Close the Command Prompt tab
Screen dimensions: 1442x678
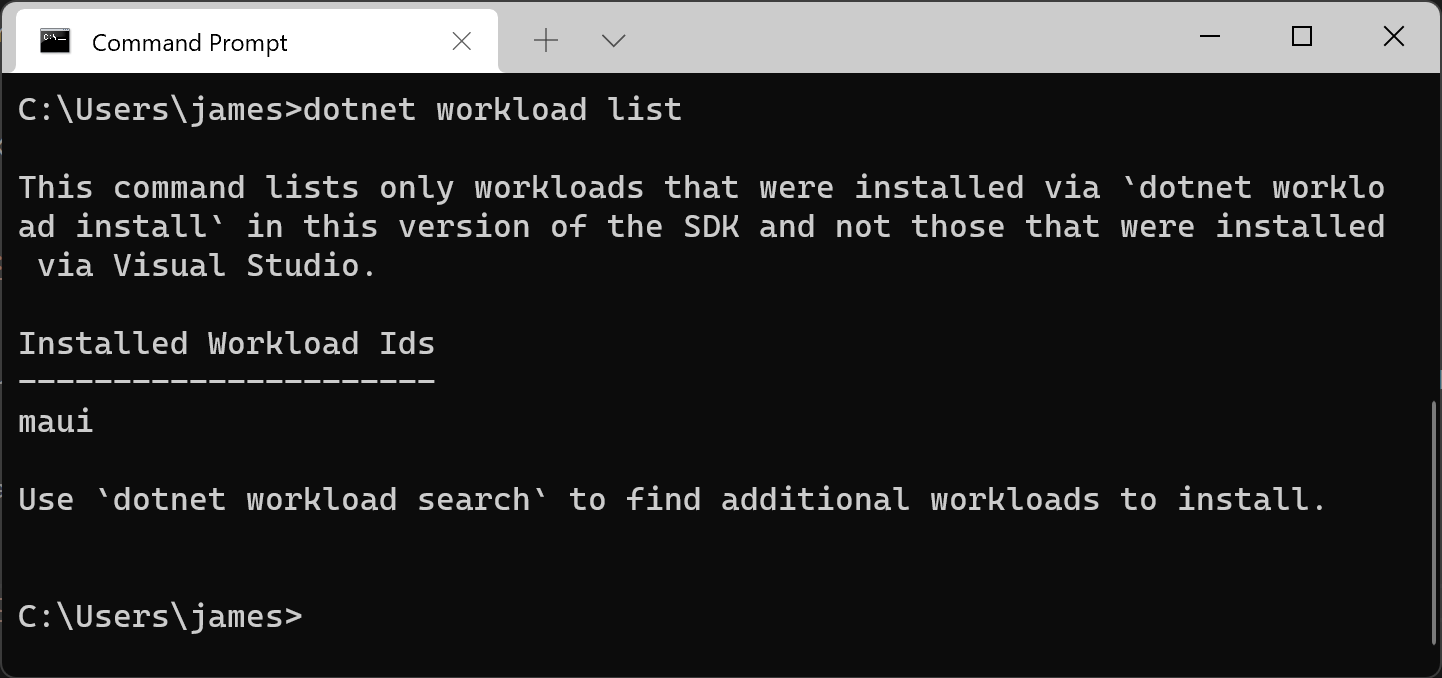click(462, 41)
